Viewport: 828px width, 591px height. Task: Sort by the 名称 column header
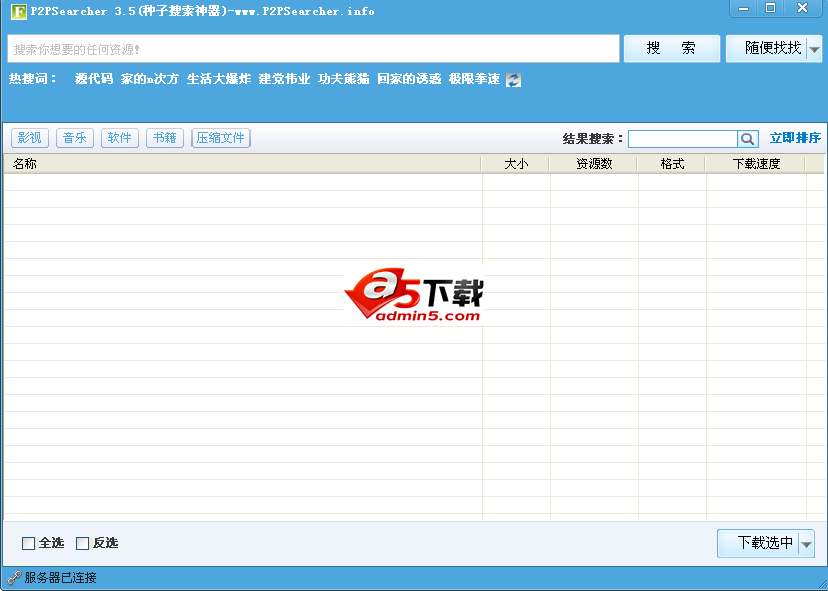tap(242, 164)
